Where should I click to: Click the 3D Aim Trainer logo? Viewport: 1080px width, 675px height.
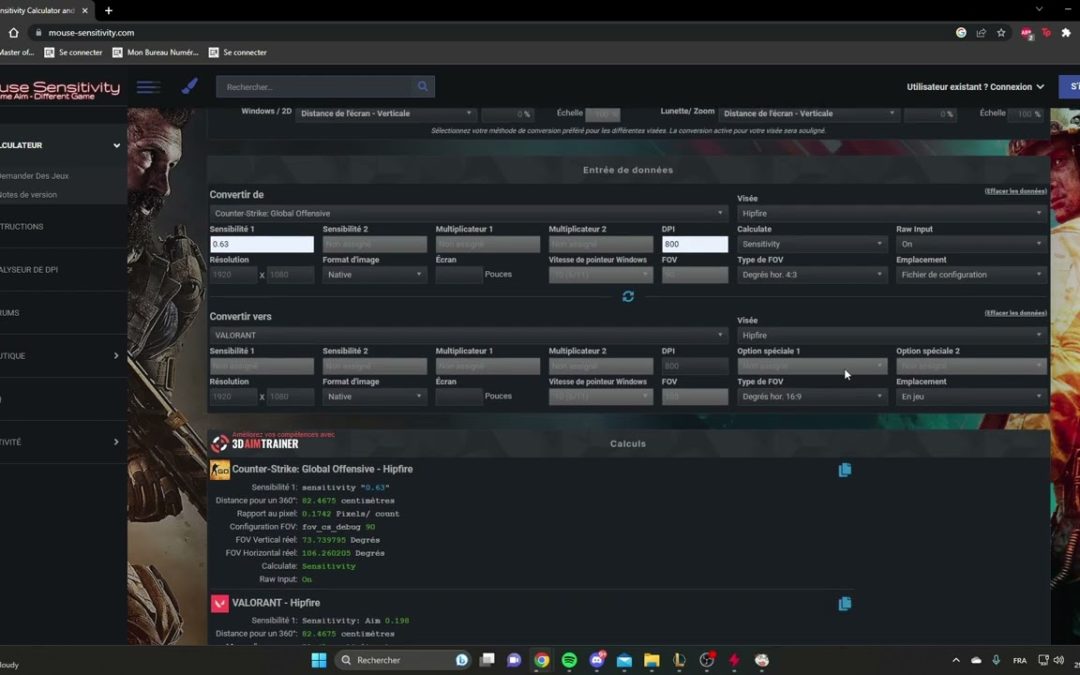pyautogui.click(x=255, y=443)
